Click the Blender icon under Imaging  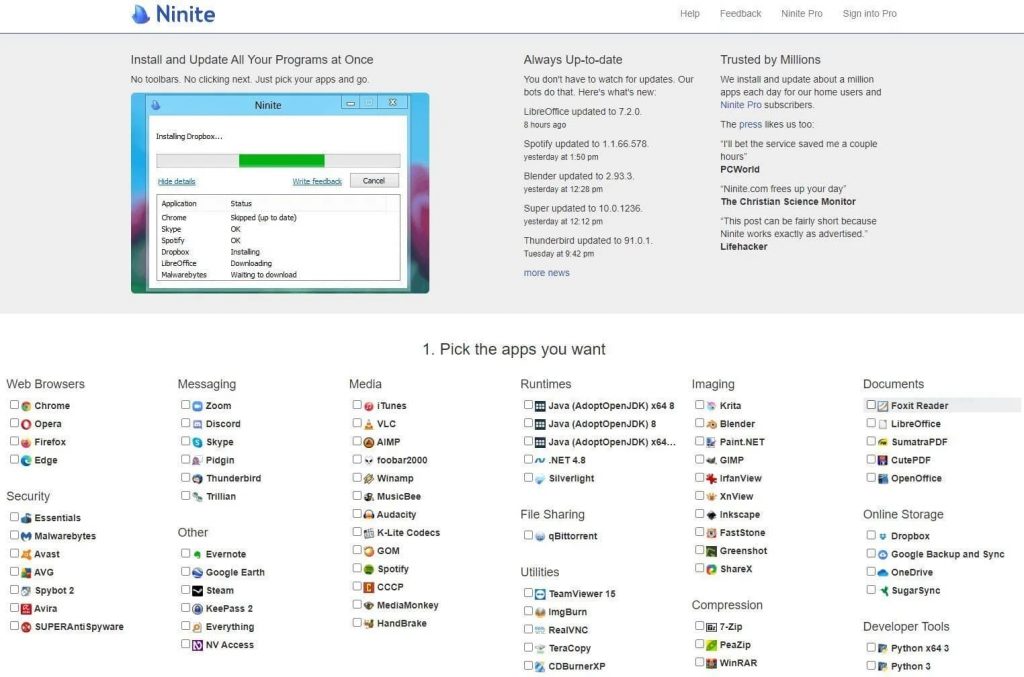pos(711,424)
